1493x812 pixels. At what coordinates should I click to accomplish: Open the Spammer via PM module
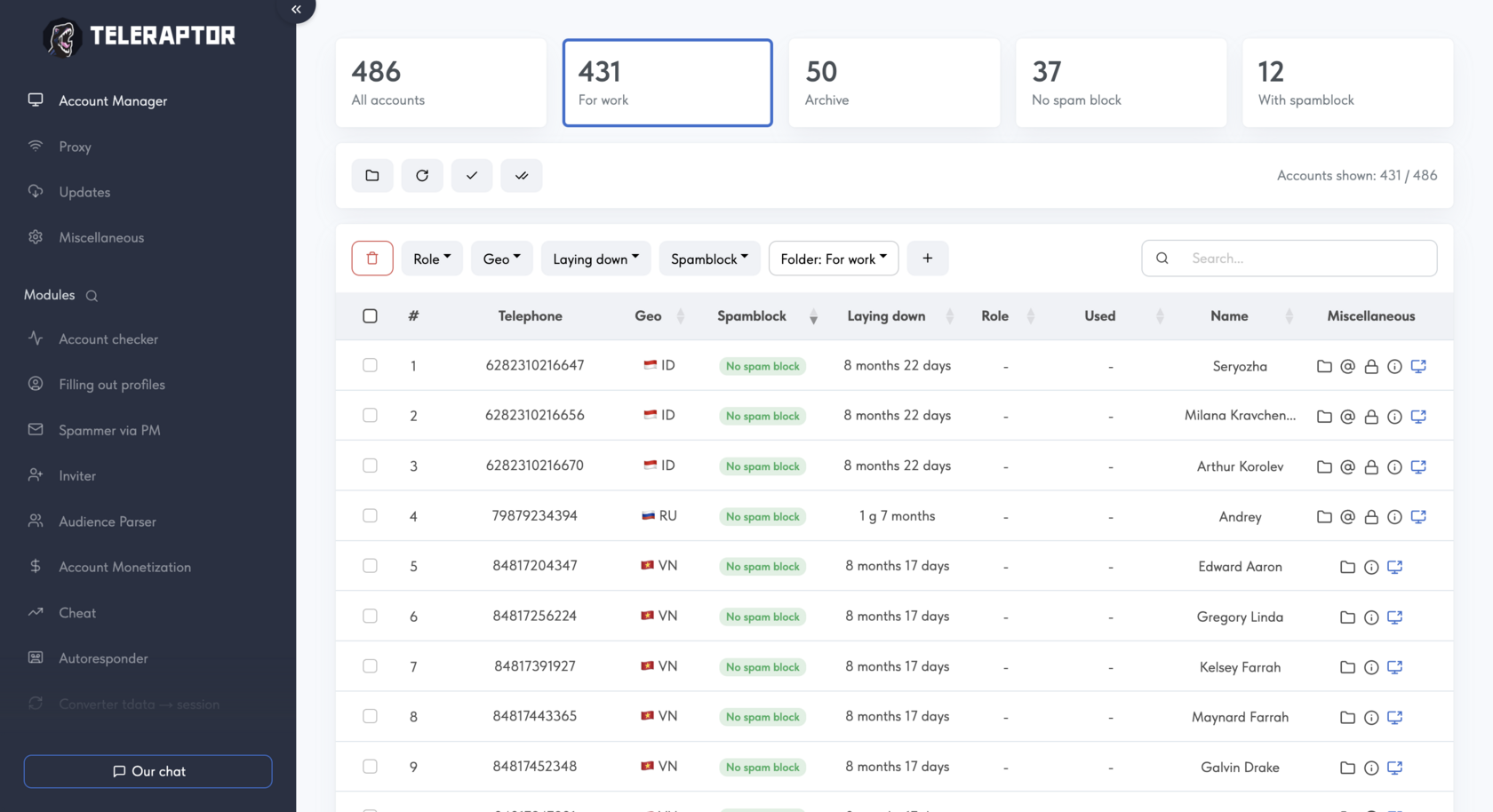pyautogui.click(x=109, y=430)
